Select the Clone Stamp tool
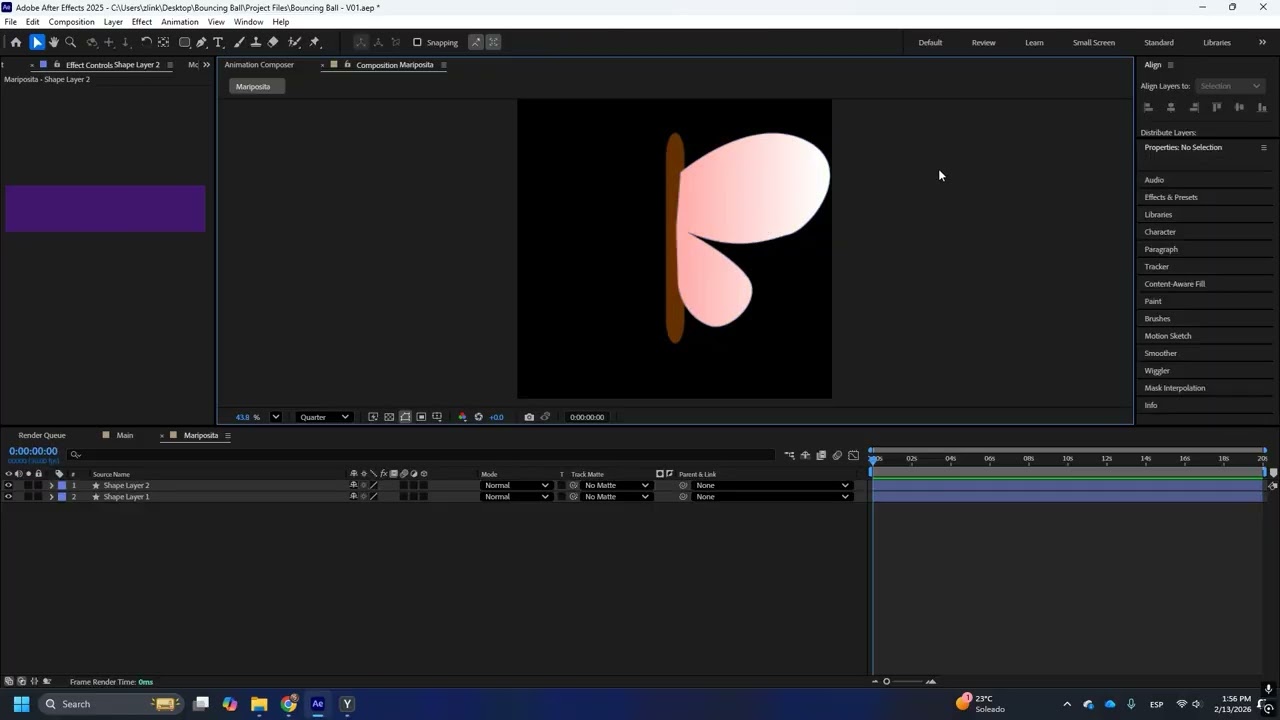This screenshot has height=720, width=1280. [x=256, y=42]
